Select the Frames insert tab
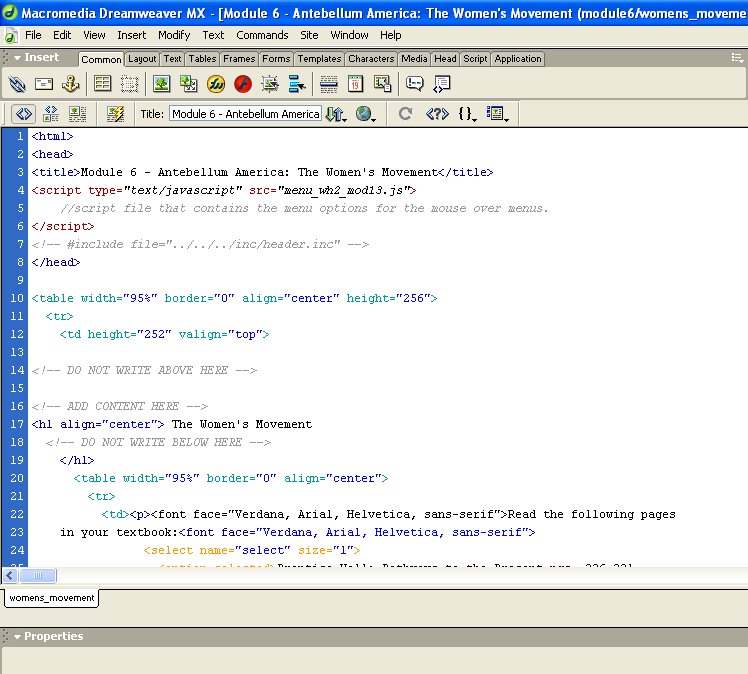748x674 pixels. (239, 59)
